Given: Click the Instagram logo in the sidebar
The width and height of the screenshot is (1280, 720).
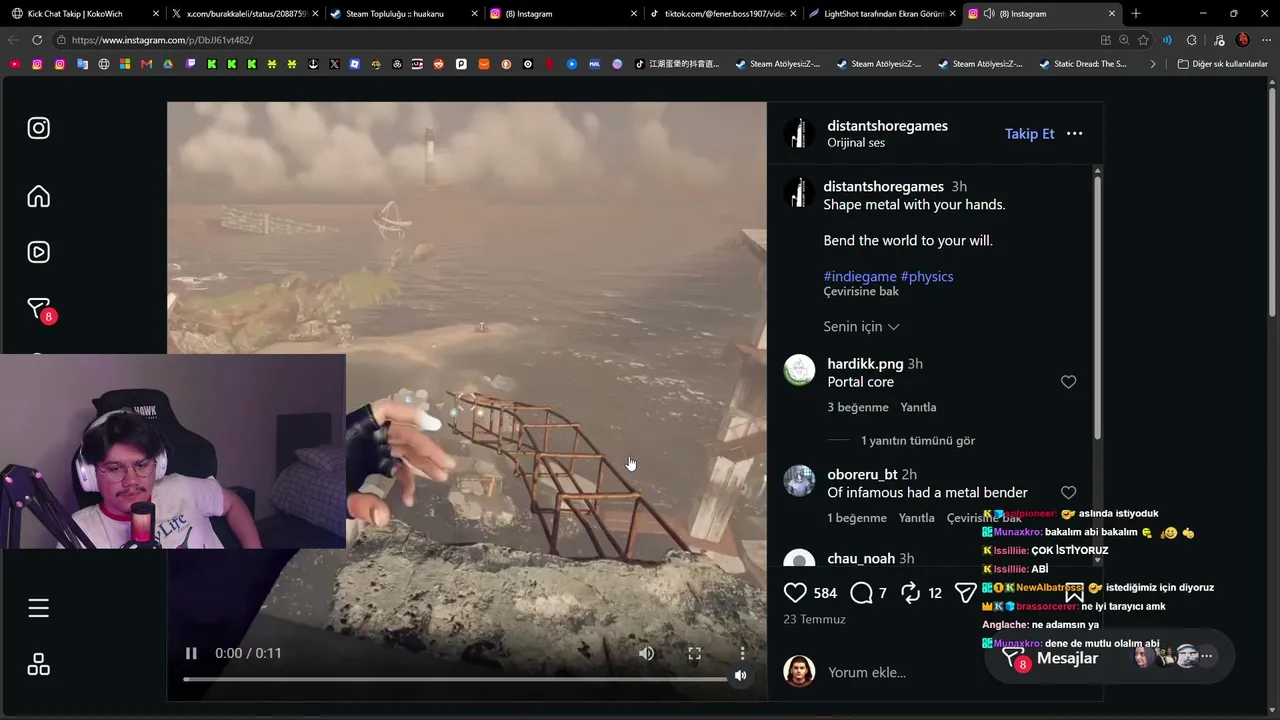Looking at the screenshot, I should click(x=38, y=128).
